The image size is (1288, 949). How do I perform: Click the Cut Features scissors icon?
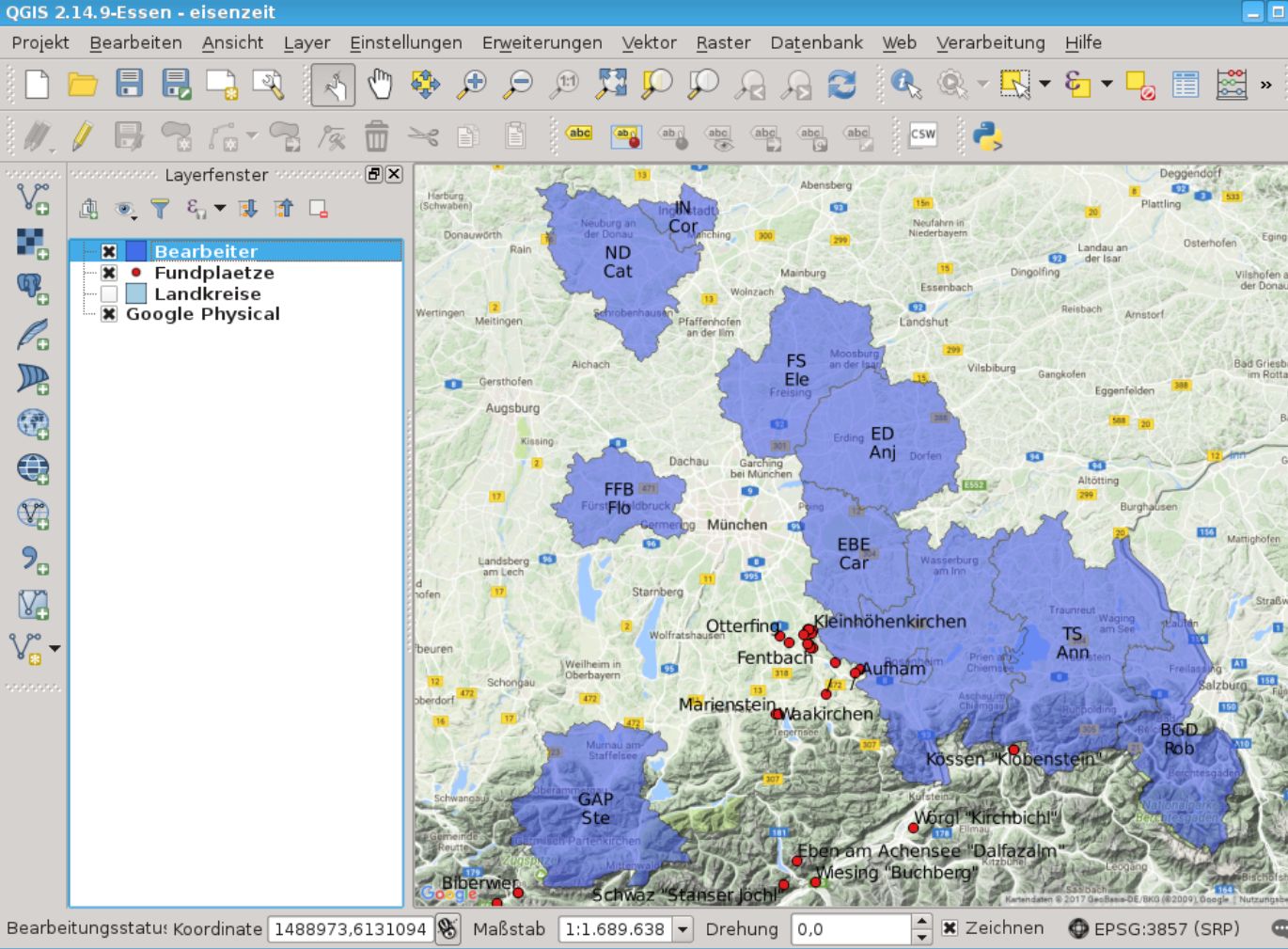point(423,136)
